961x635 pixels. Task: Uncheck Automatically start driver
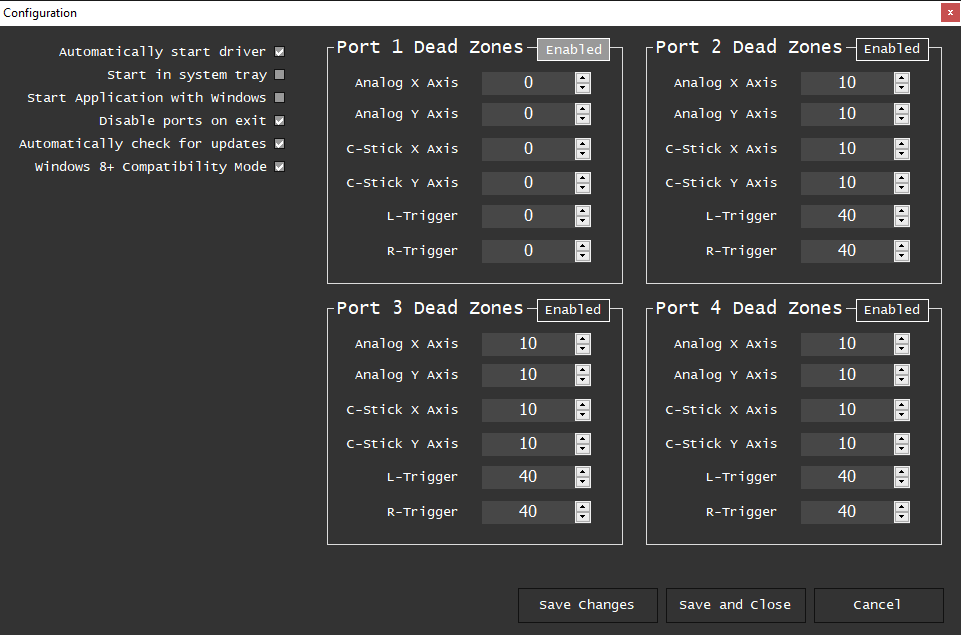pos(278,51)
